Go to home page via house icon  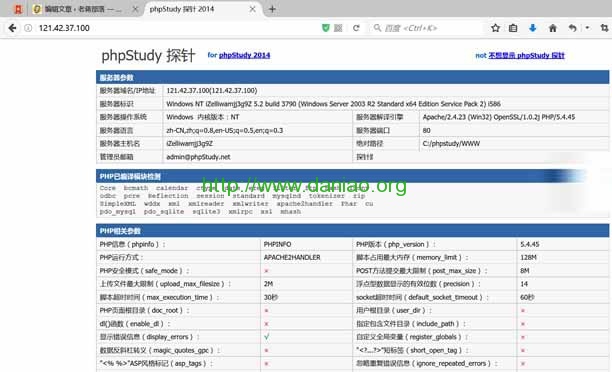(553, 28)
